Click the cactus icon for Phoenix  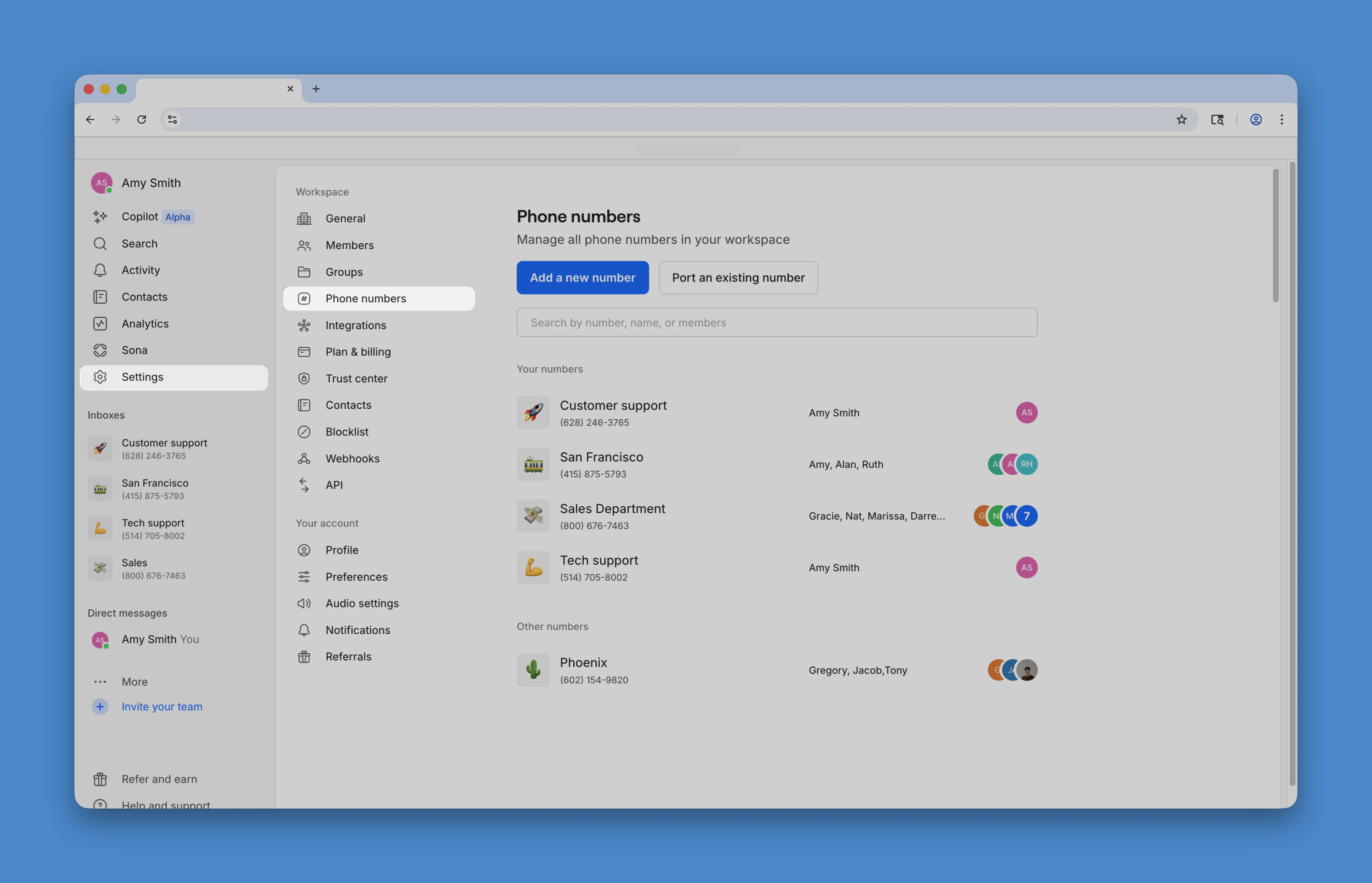(x=533, y=670)
